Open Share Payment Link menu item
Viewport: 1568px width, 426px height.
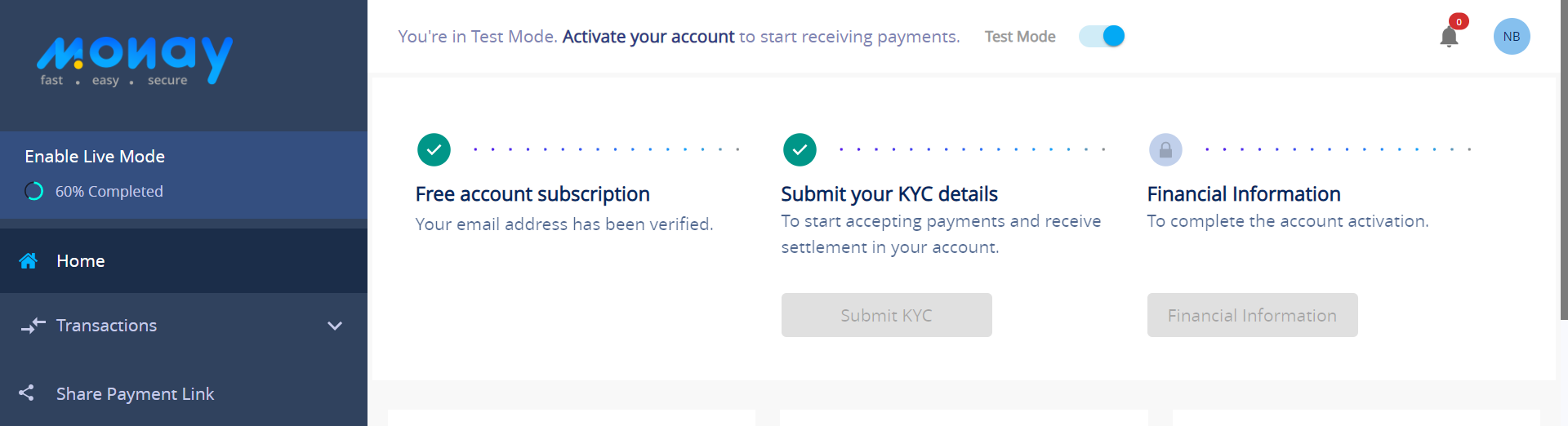(184, 393)
